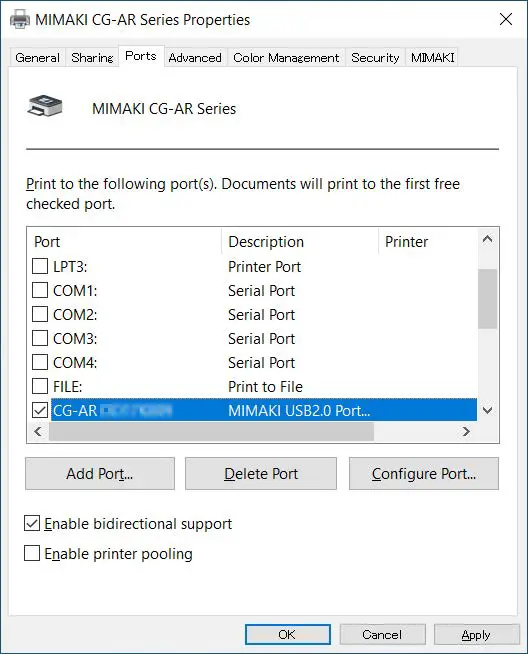Sort by the Description column header

point(300,241)
